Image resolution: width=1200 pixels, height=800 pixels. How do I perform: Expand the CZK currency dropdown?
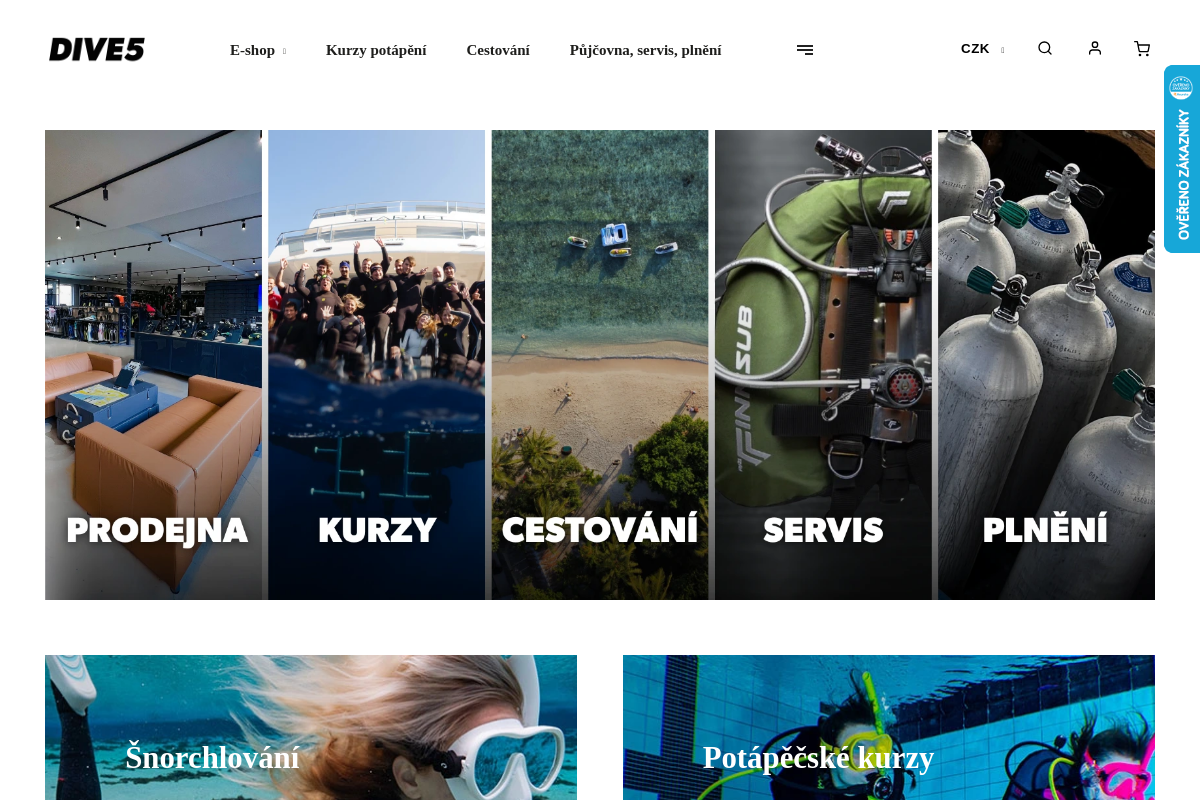(x=1002, y=50)
